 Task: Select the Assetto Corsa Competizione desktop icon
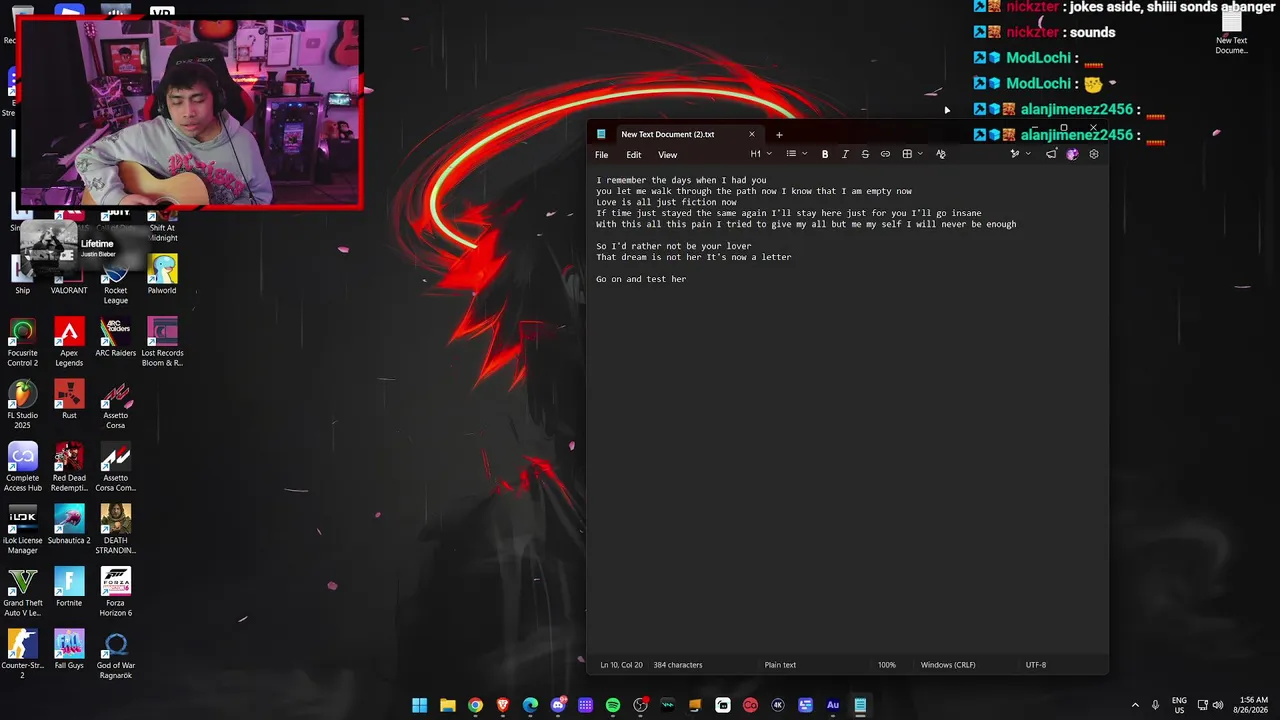(x=115, y=467)
